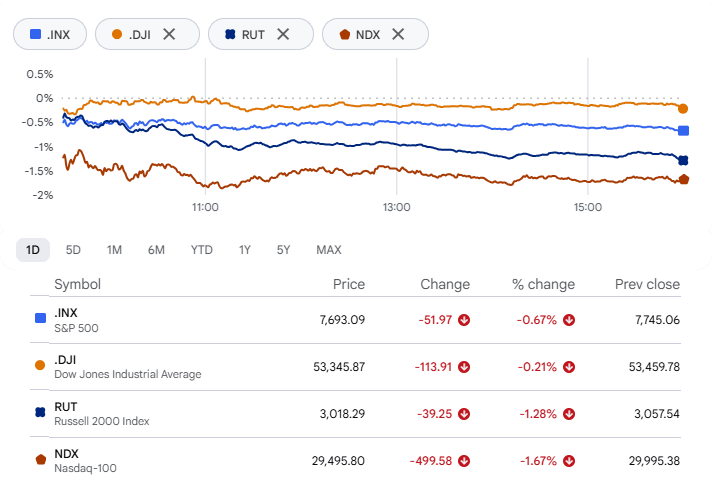Image resolution: width=715 pixels, height=486 pixels.
Task: Click the down arrow next to -0.67%
Action: 569,320
